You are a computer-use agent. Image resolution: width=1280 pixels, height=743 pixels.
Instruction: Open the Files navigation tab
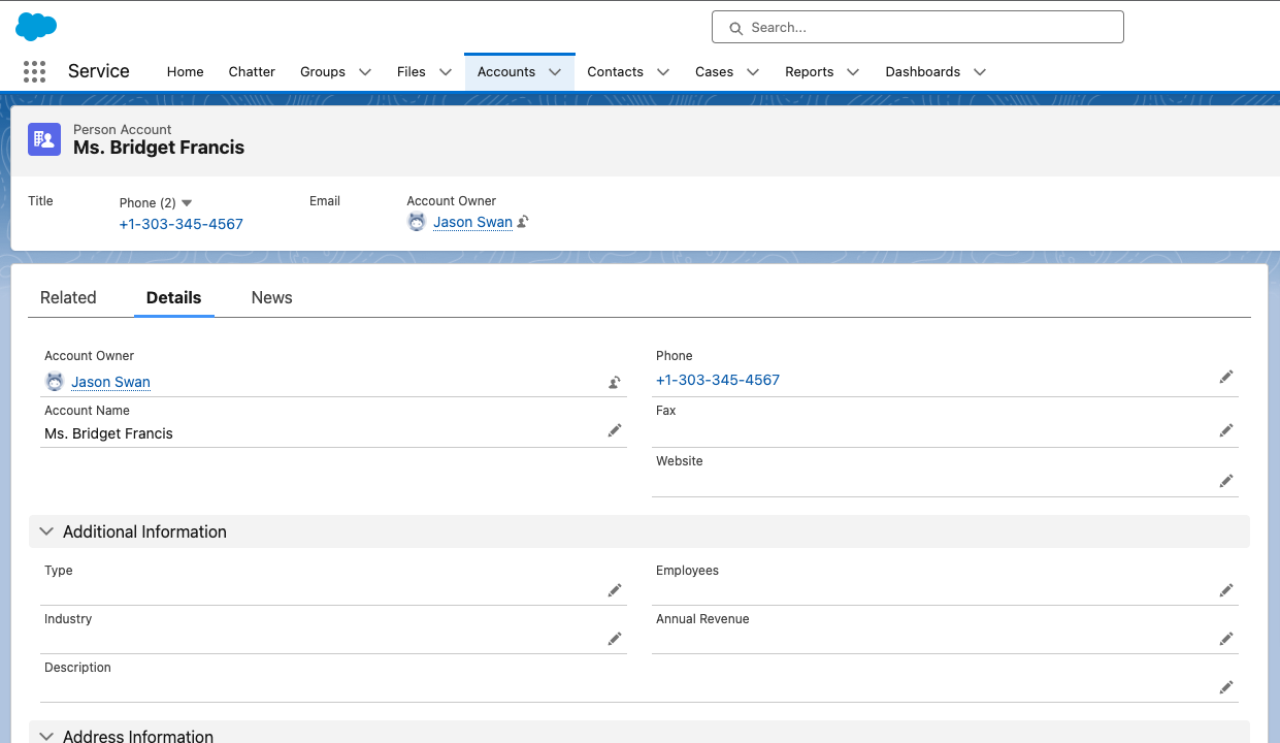point(411,72)
